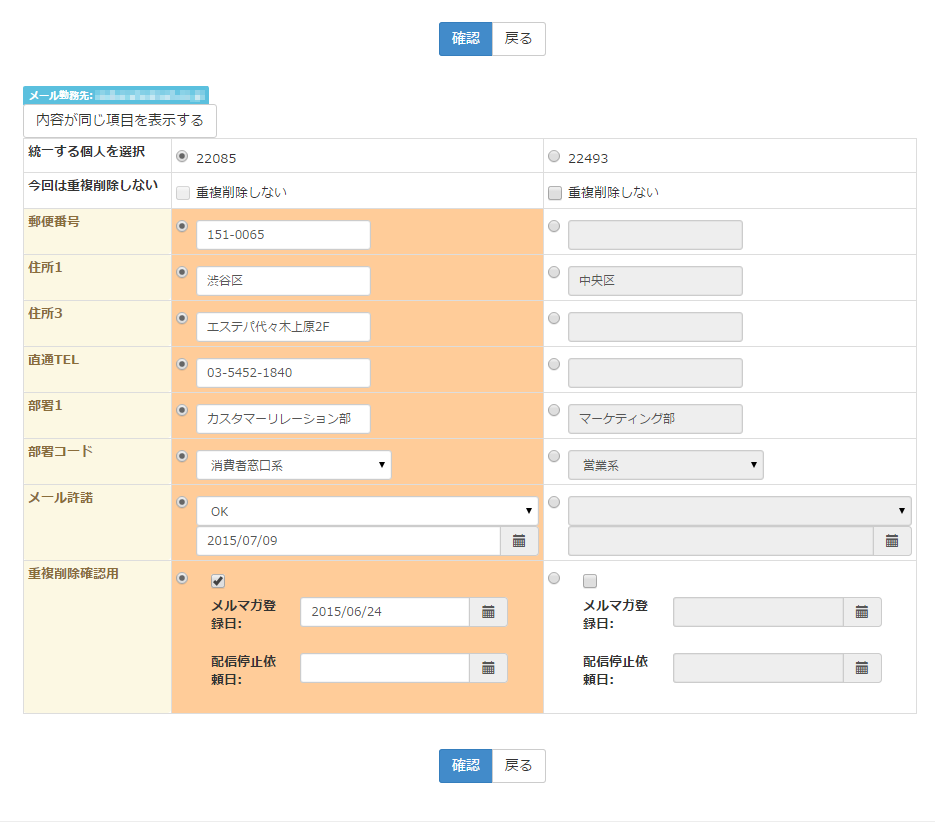Screen dimensions: 935x822
Task: Open right 配信停止依頼日 calendar picker
Action: click(x=861, y=668)
